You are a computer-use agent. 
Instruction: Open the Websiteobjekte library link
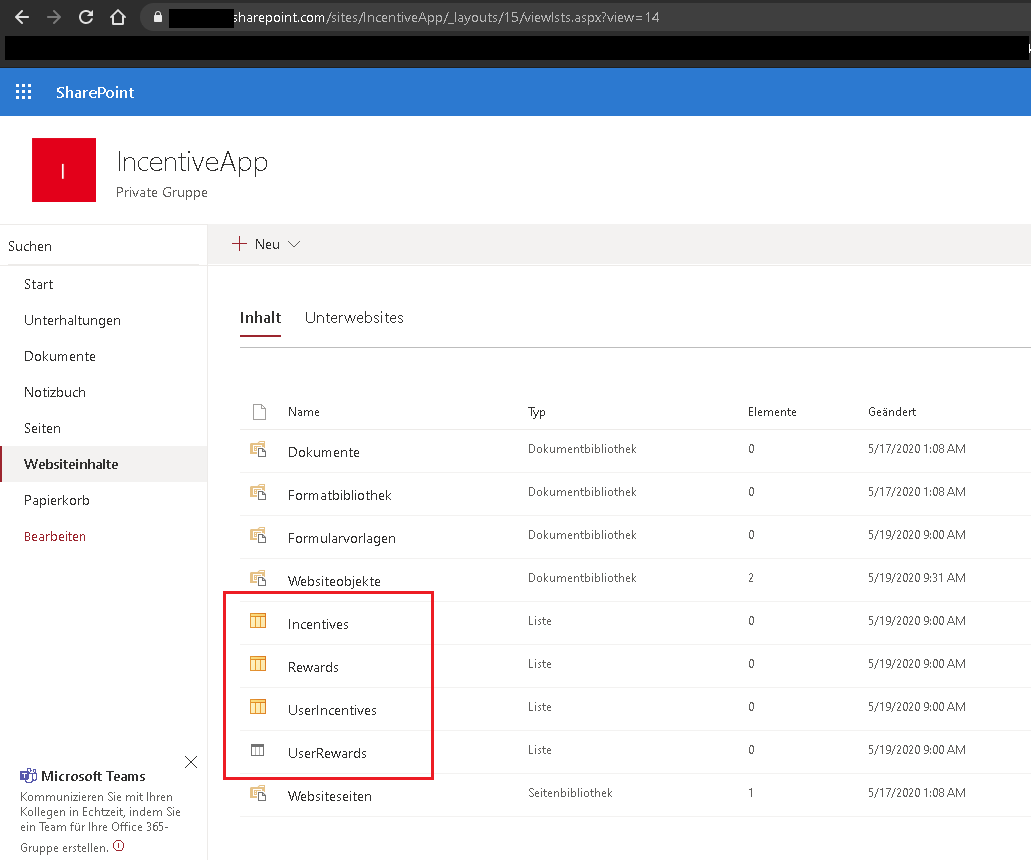tap(334, 581)
